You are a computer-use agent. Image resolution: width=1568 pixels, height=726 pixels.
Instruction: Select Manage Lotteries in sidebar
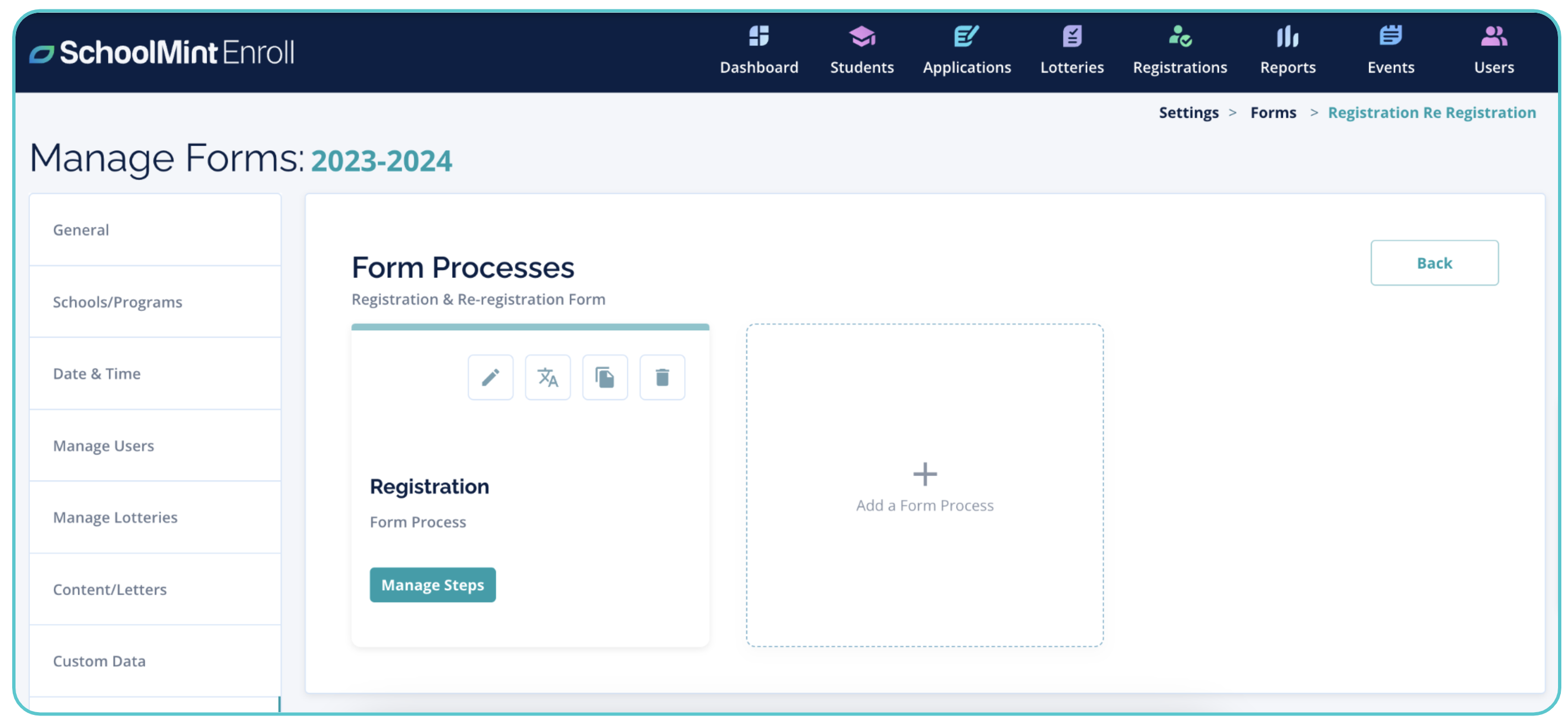[x=115, y=517]
